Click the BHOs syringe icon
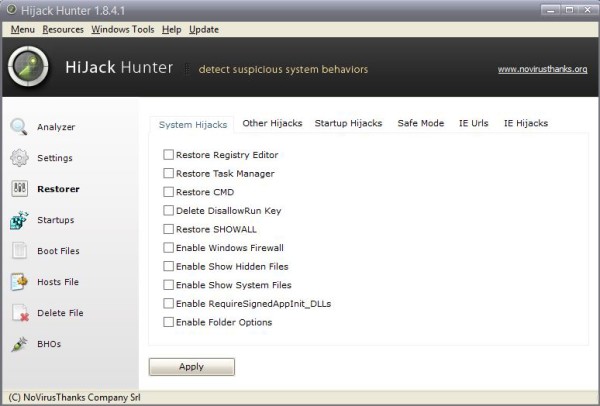The height and width of the screenshot is (406, 600). tap(19, 344)
